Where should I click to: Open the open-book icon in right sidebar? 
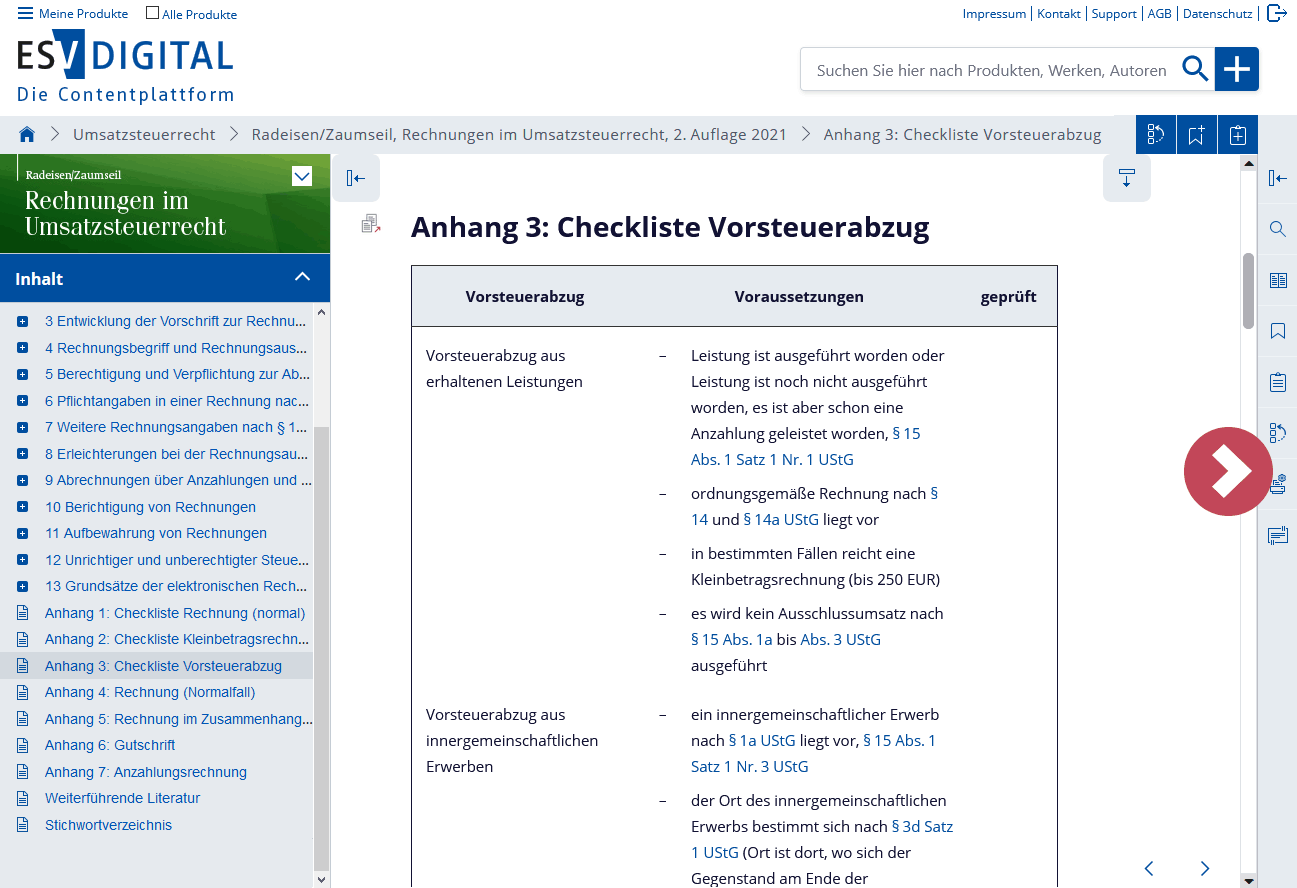tap(1277, 280)
